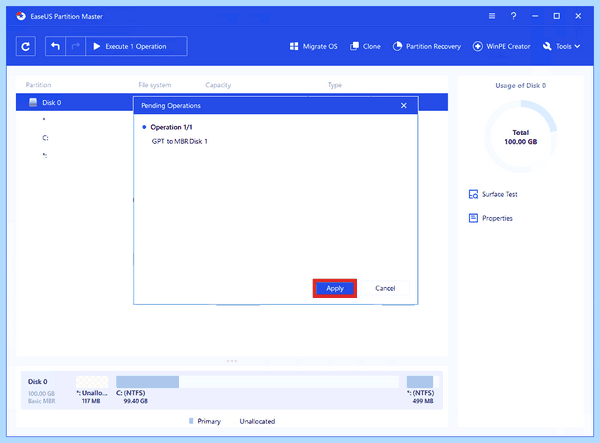Click the Disk 0 label in disk map
The width and height of the screenshot is (600, 443).
tap(38, 381)
